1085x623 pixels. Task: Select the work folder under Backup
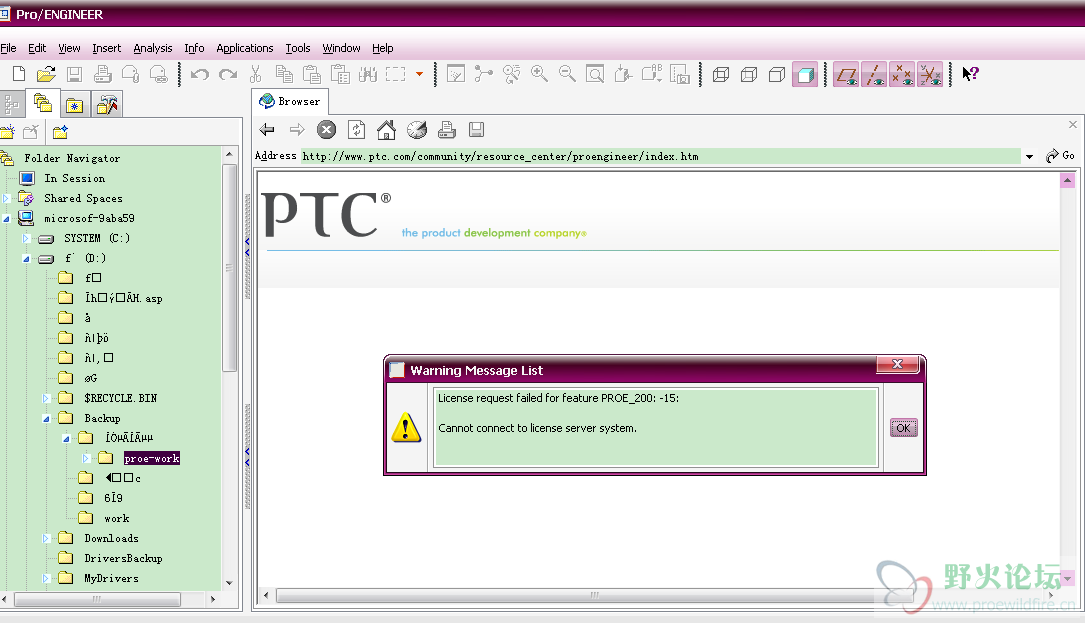tap(116, 518)
